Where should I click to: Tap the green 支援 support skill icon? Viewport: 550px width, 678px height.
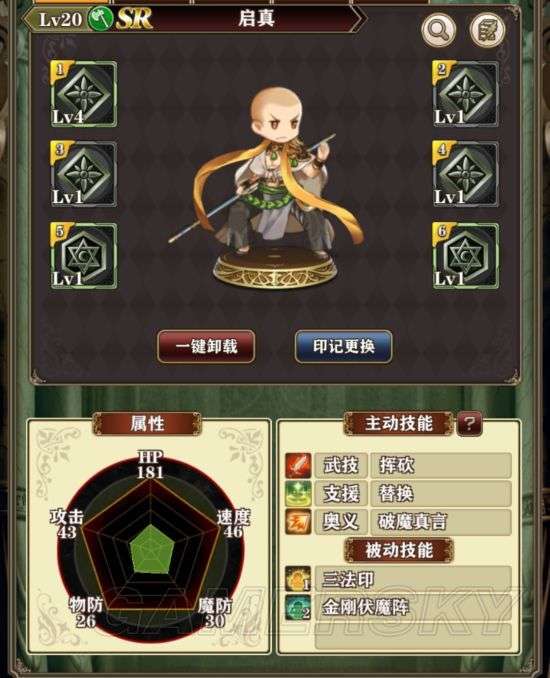tap(298, 493)
